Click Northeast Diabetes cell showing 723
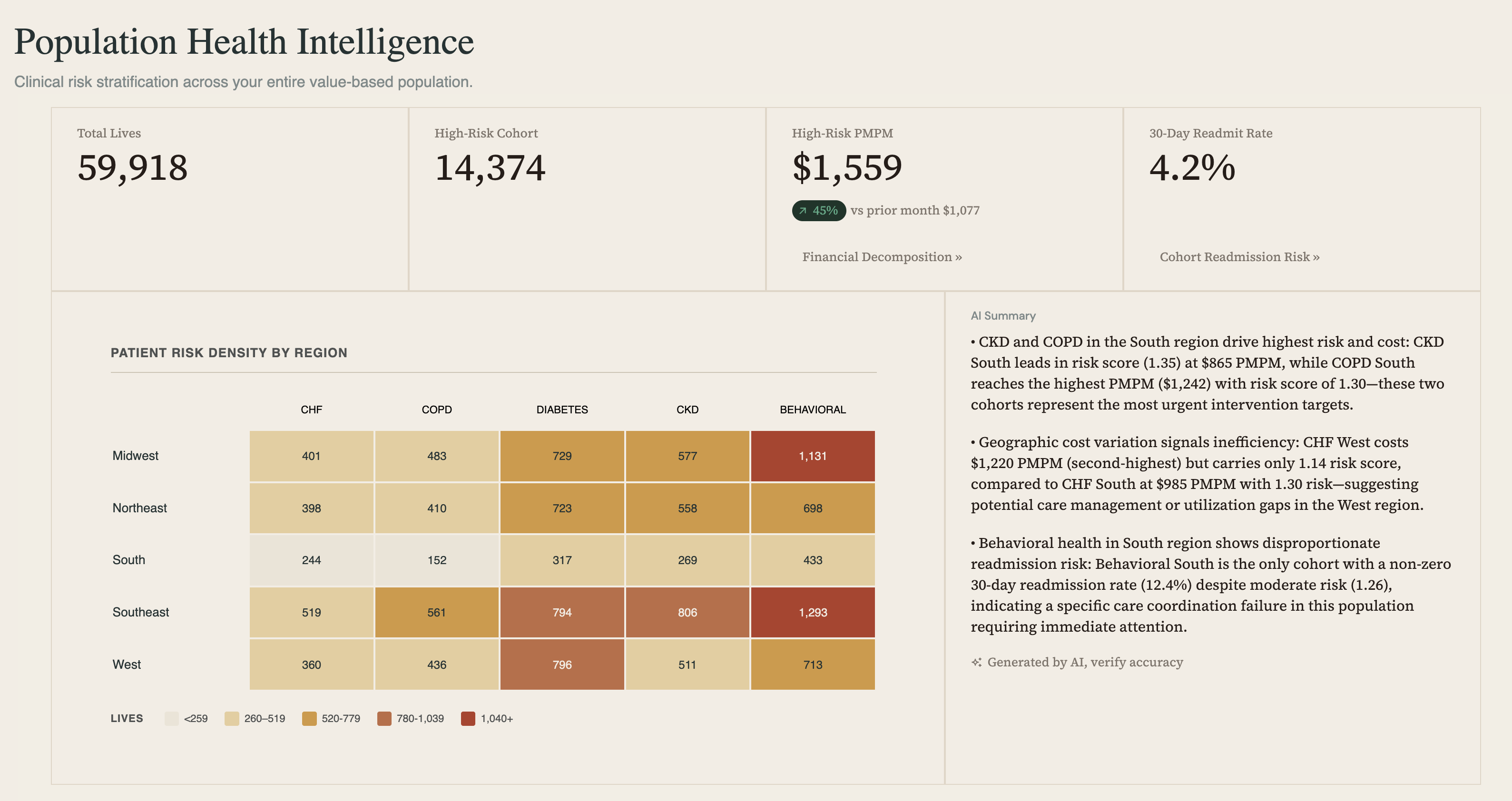1512x801 pixels. (x=562, y=508)
